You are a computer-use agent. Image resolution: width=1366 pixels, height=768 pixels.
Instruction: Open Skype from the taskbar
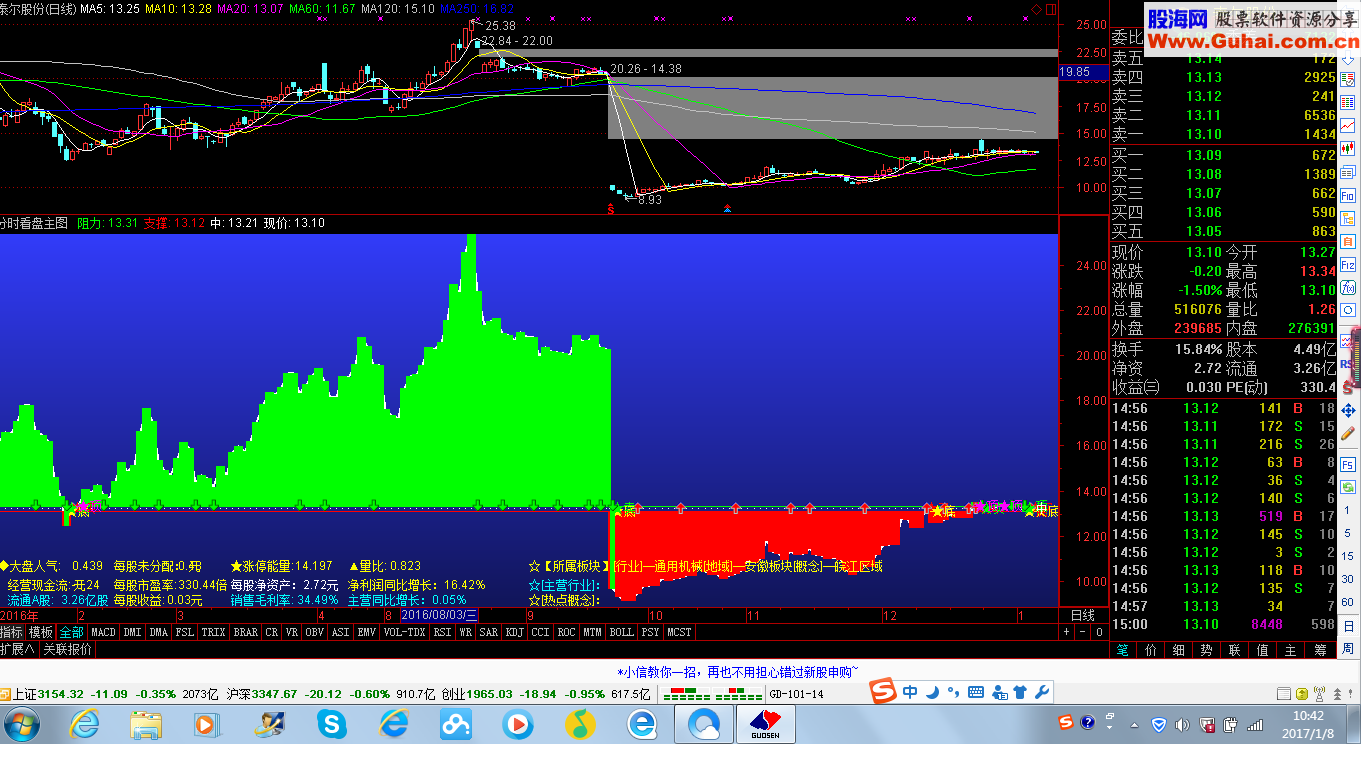tap(331, 722)
